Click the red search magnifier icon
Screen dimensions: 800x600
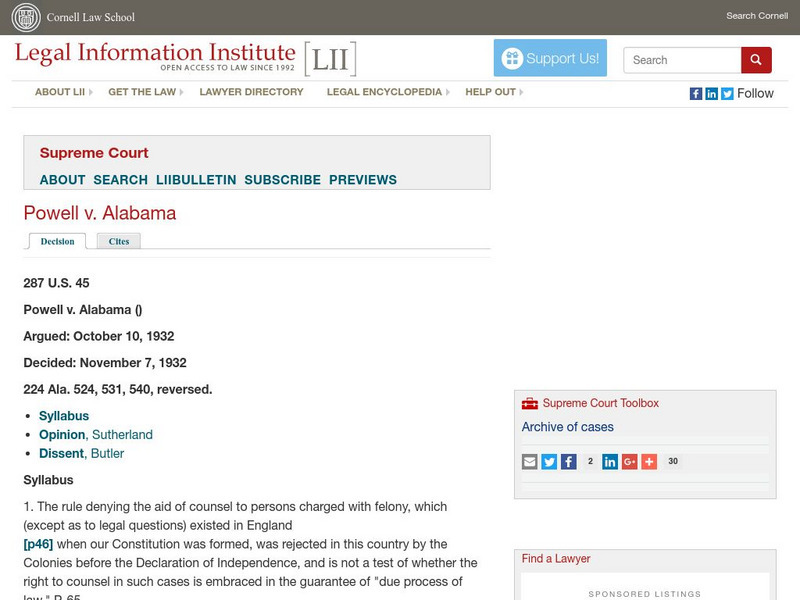[757, 60]
